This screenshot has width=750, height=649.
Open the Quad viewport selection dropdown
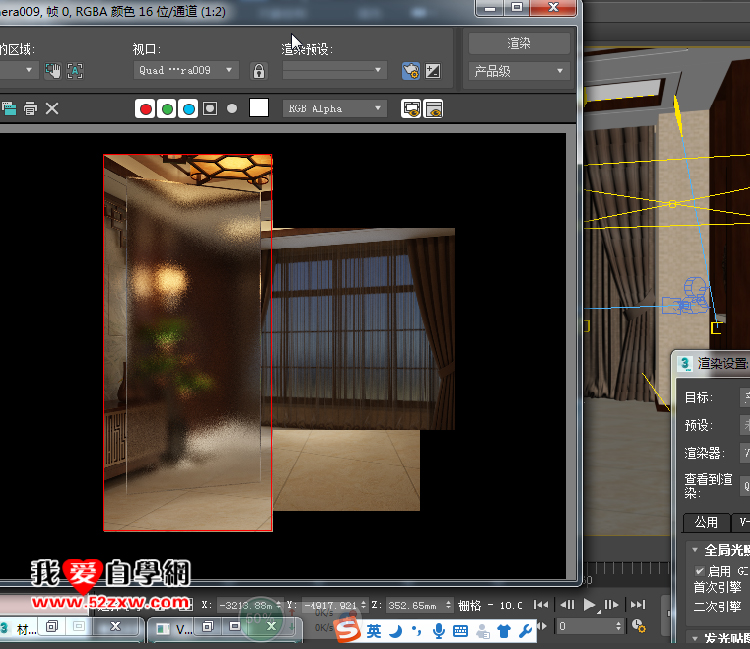tap(186, 70)
